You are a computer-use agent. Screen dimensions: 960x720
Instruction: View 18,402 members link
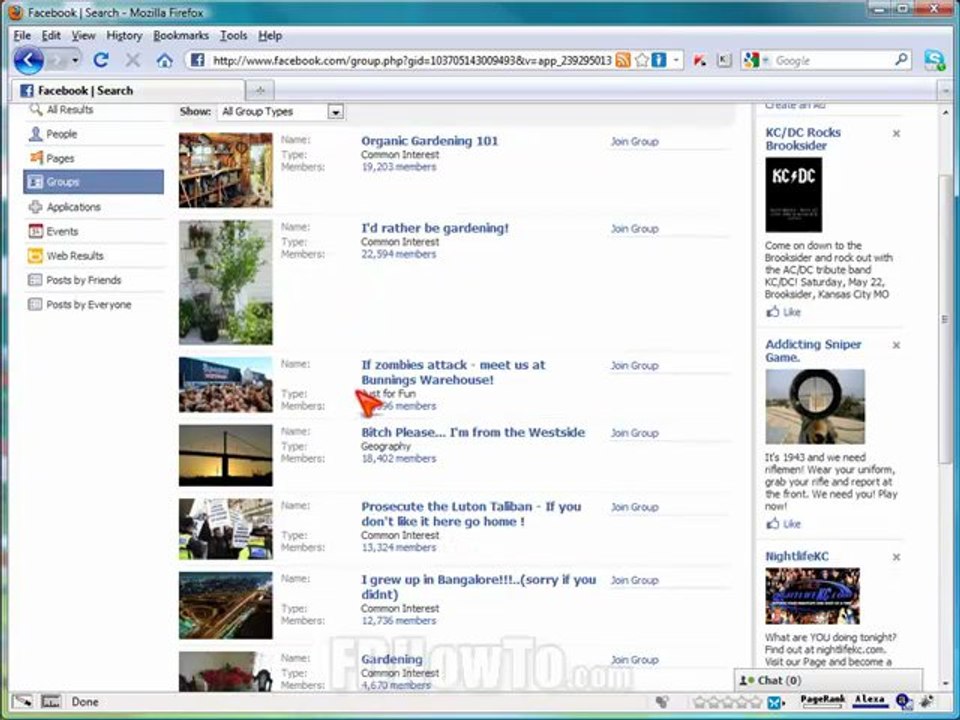click(x=399, y=459)
